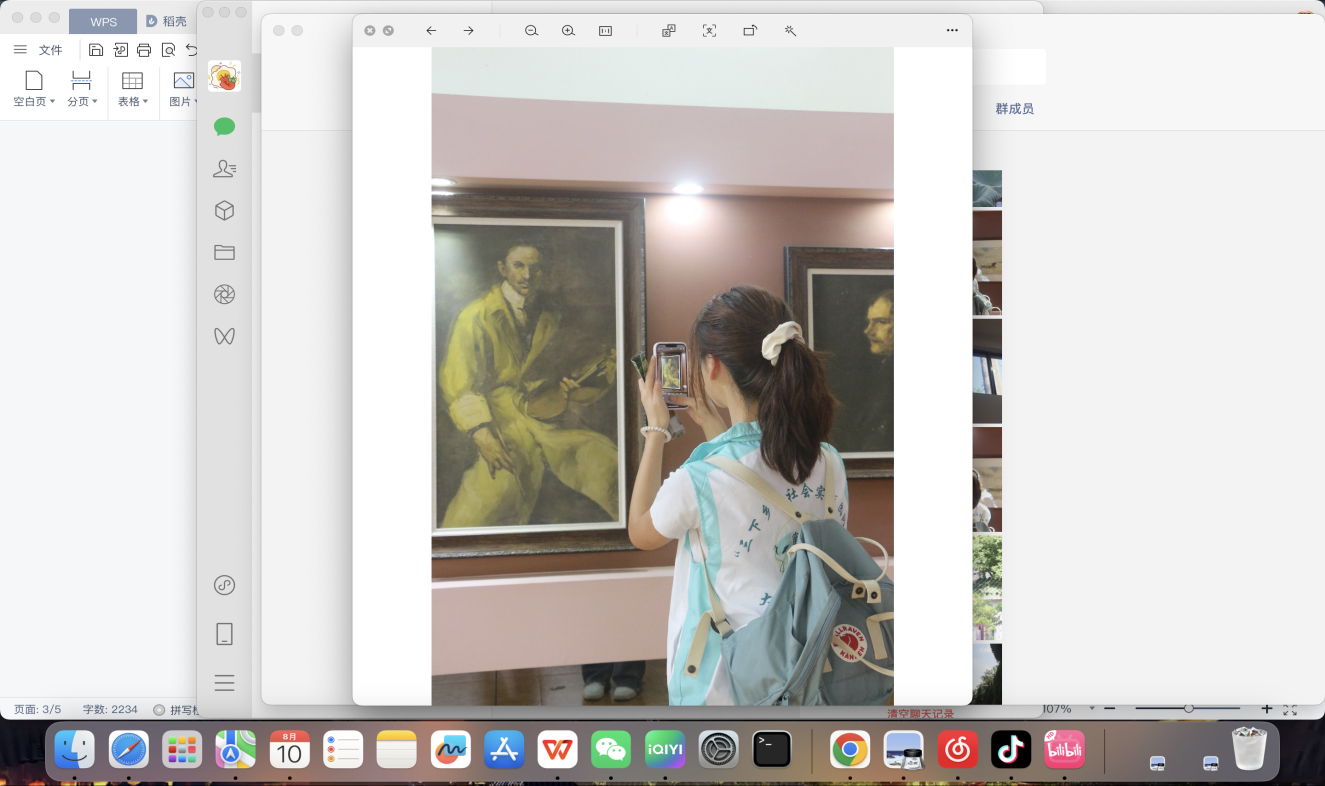Open Finder from the dock
The height and width of the screenshot is (786, 1325).
click(x=75, y=749)
